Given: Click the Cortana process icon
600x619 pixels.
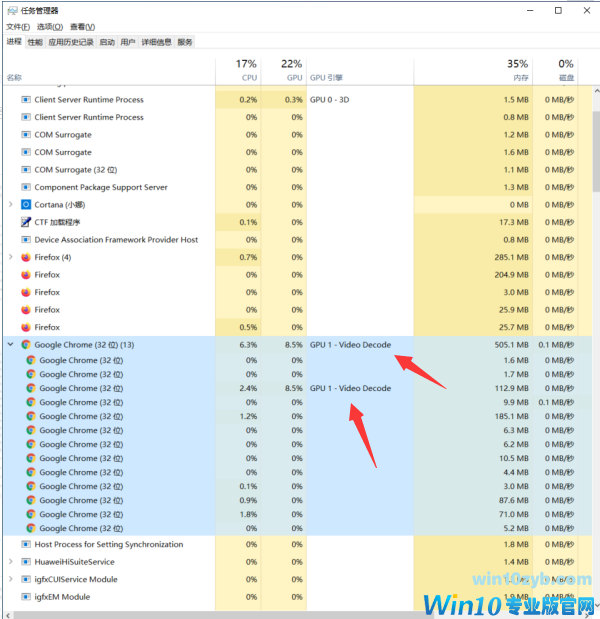Looking at the screenshot, I should tap(26, 204).
